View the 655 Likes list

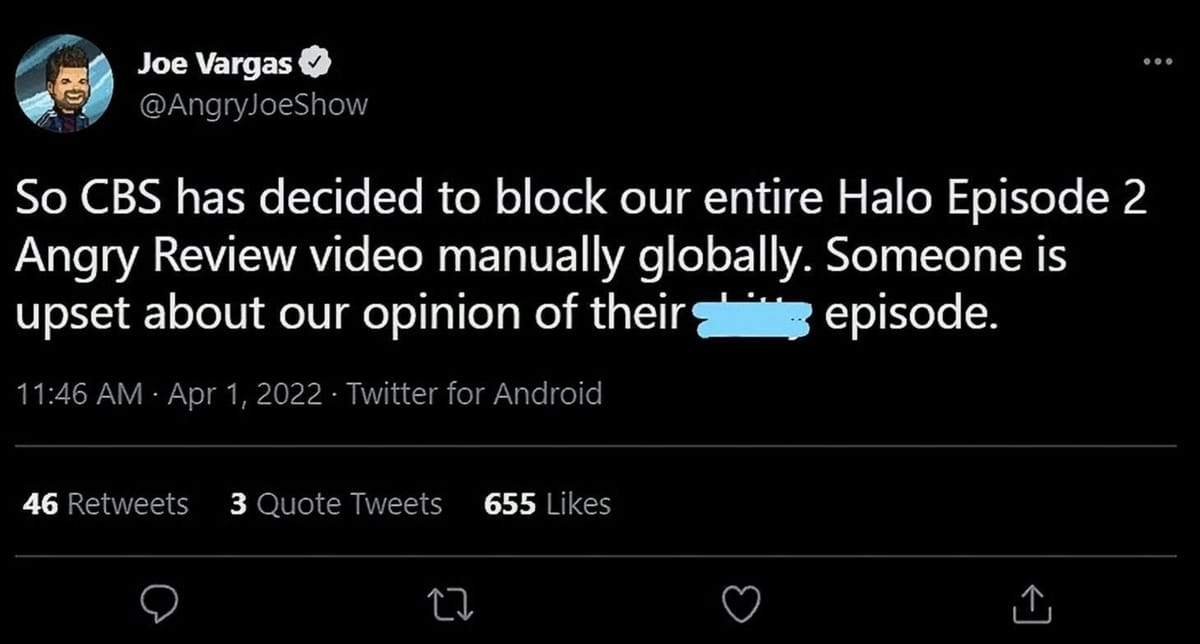[547, 504]
